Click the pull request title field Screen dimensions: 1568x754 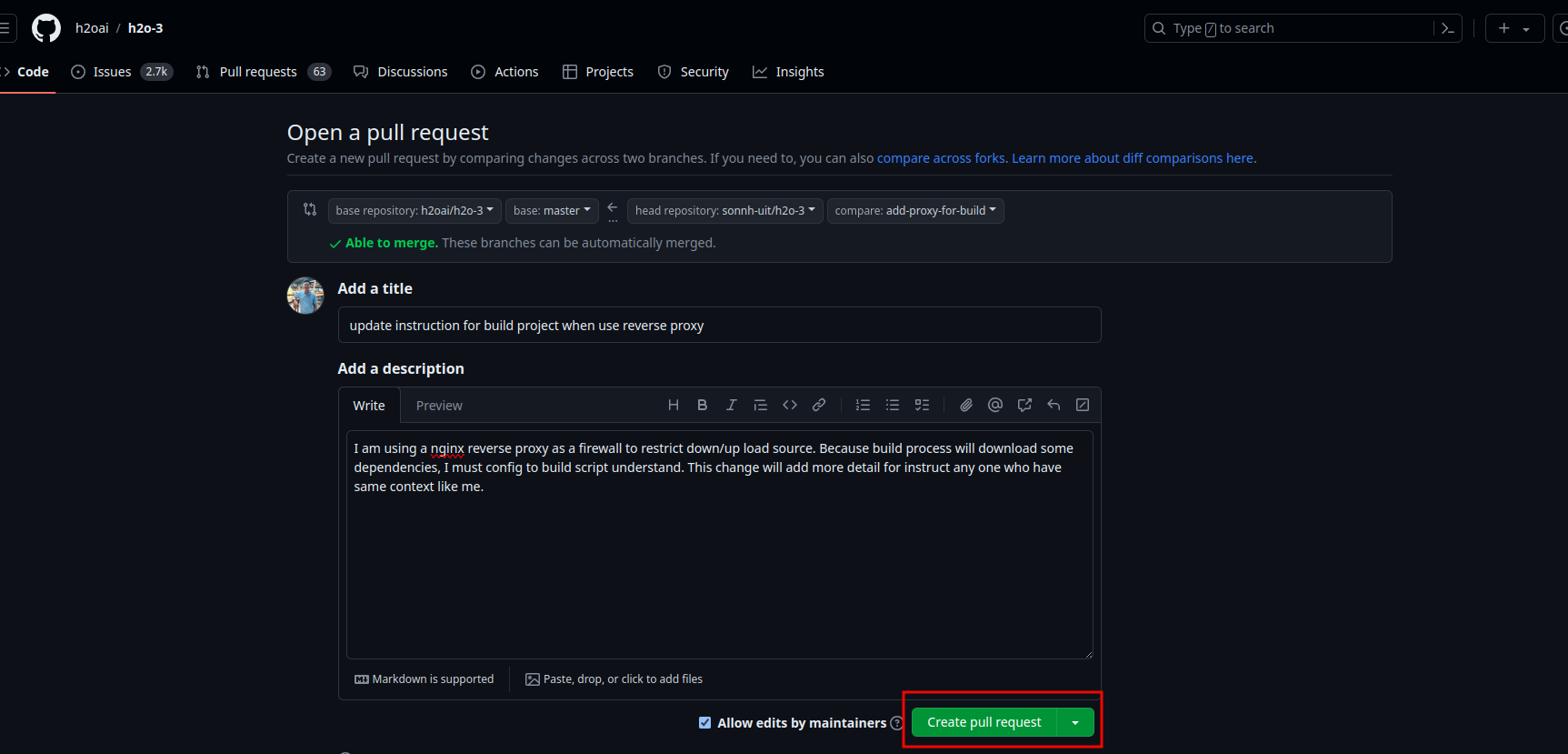point(720,325)
